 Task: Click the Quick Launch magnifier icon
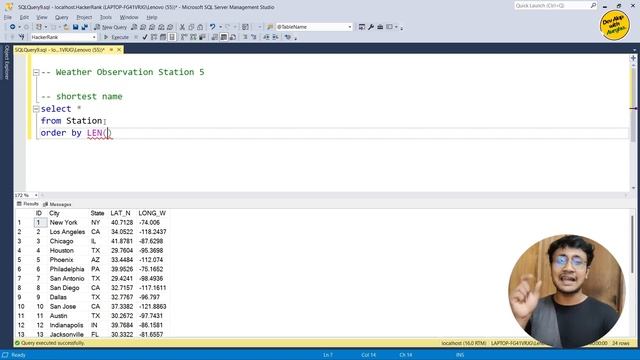(593, 5)
